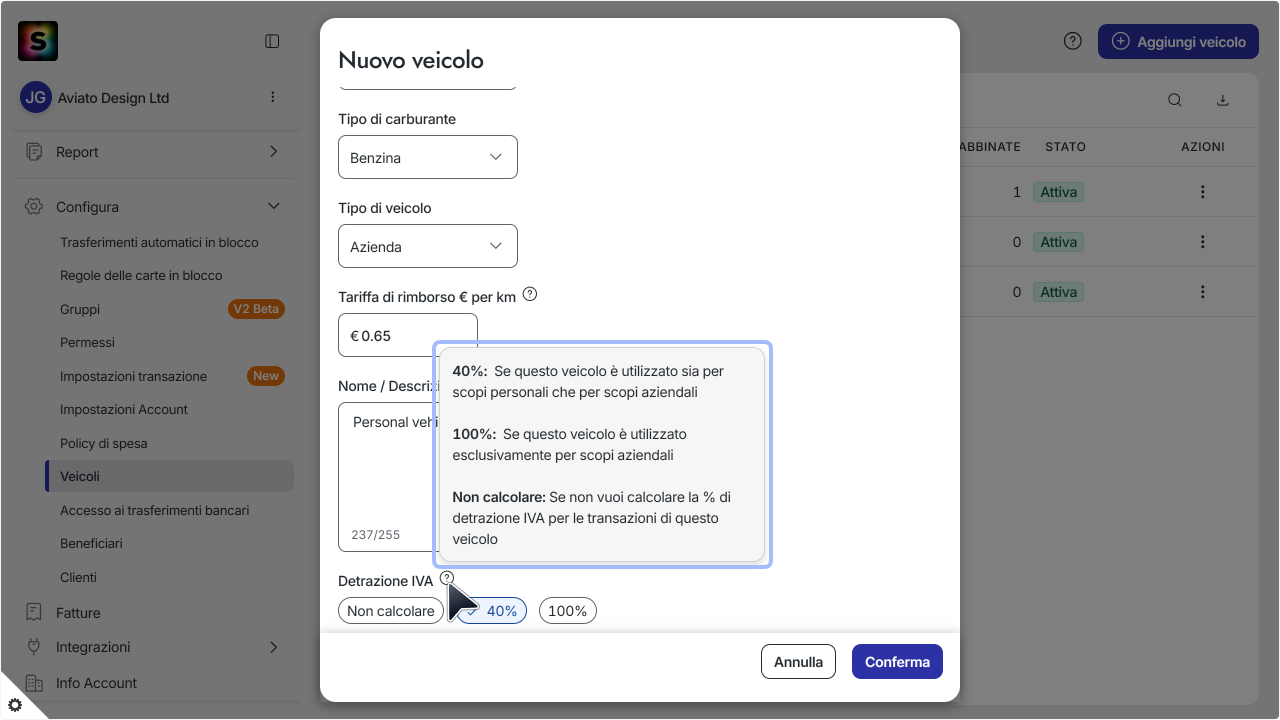This screenshot has width=1280, height=720.
Task: Click the JG account avatar
Action: 36,98
